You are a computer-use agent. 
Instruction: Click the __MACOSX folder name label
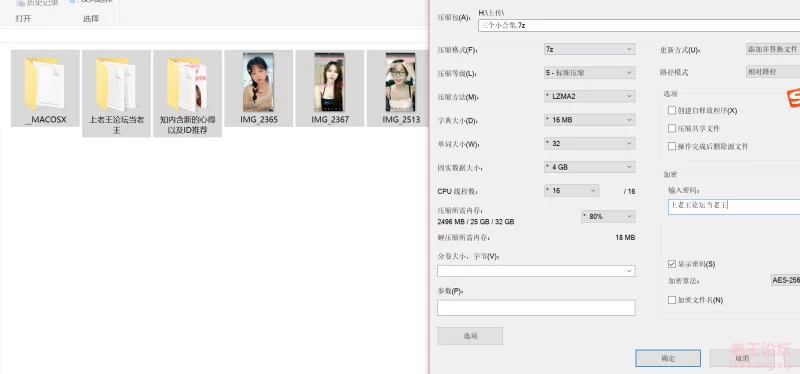[x=45, y=120]
